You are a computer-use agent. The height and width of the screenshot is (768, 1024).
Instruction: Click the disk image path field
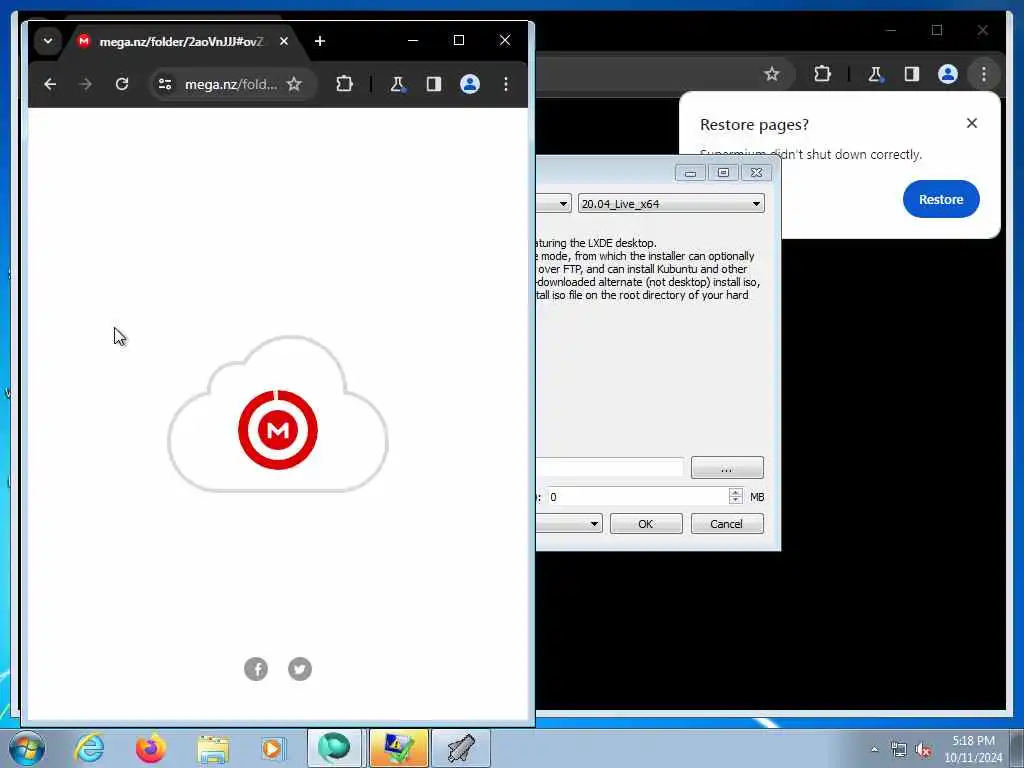click(x=610, y=468)
